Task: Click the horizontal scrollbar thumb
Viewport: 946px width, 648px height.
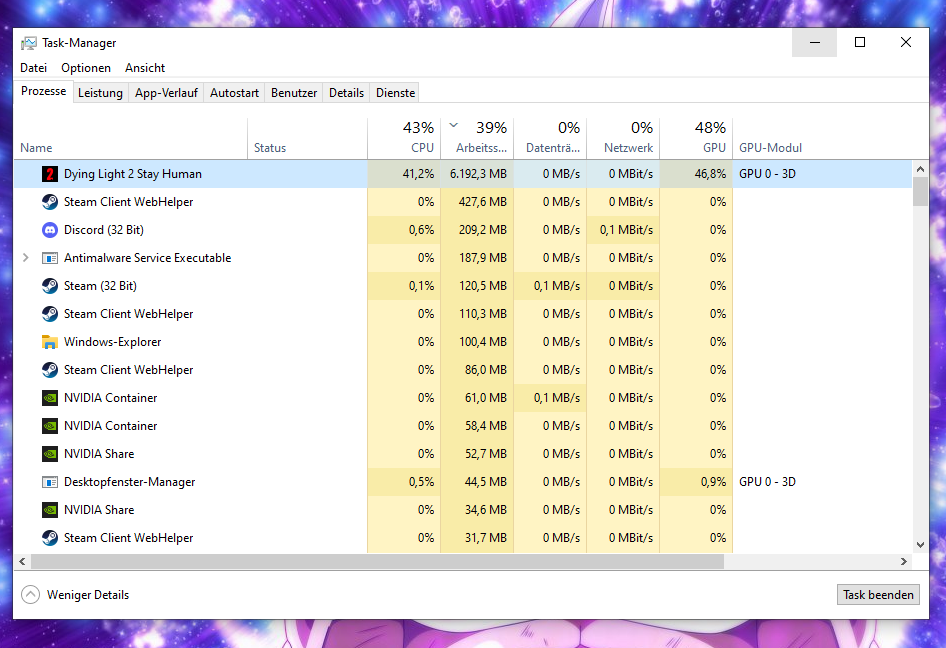Action: 377,562
